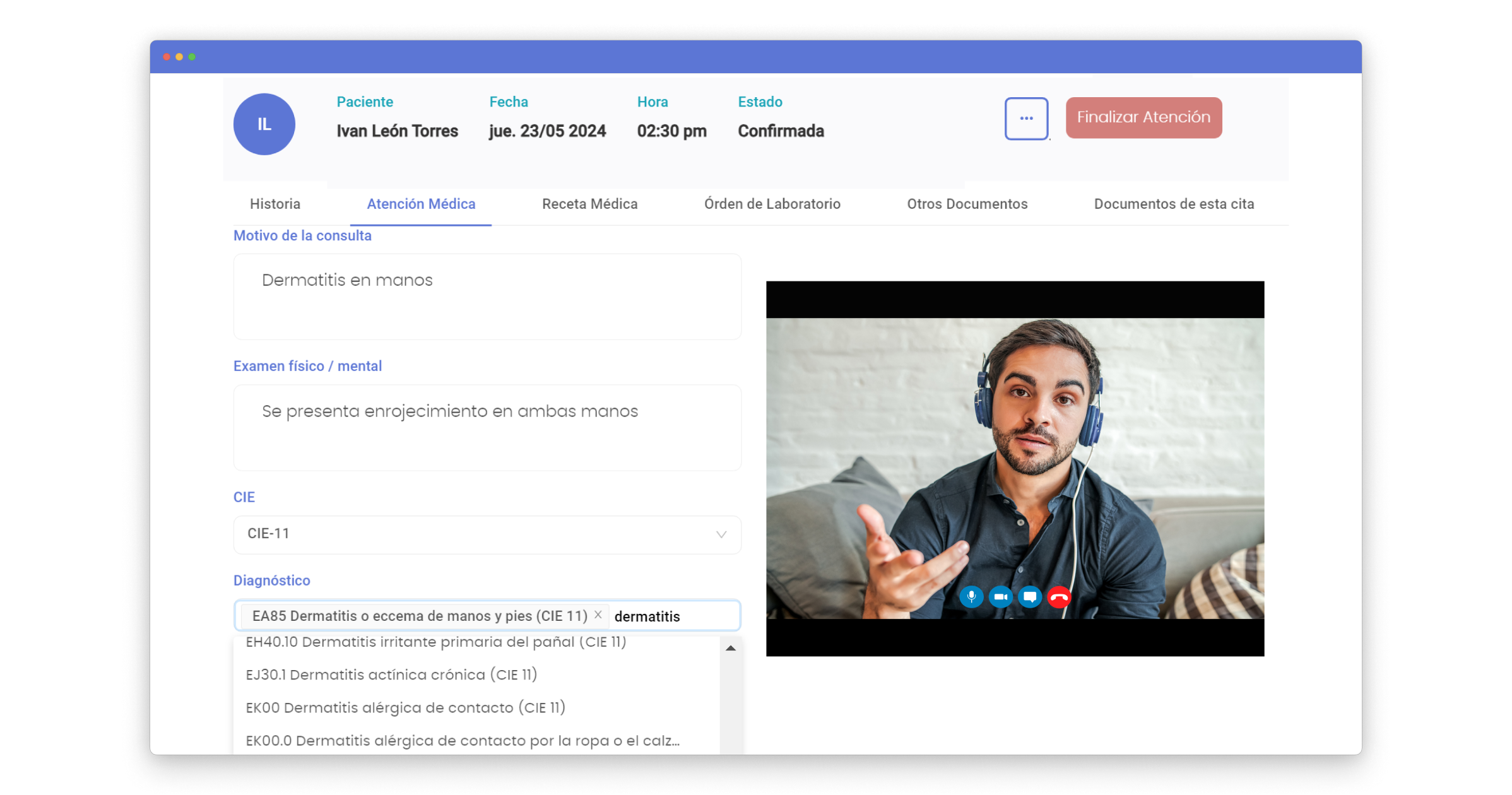Image resolution: width=1512 pixels, height=795 pixels.
Task: Focus the Examen físico / mental textbox
Action: 487,427
